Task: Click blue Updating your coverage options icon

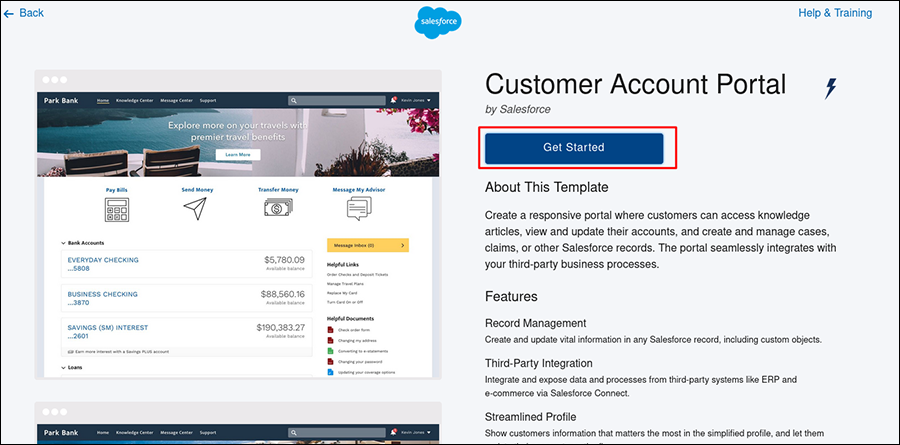Action: (x=330, y=372)
